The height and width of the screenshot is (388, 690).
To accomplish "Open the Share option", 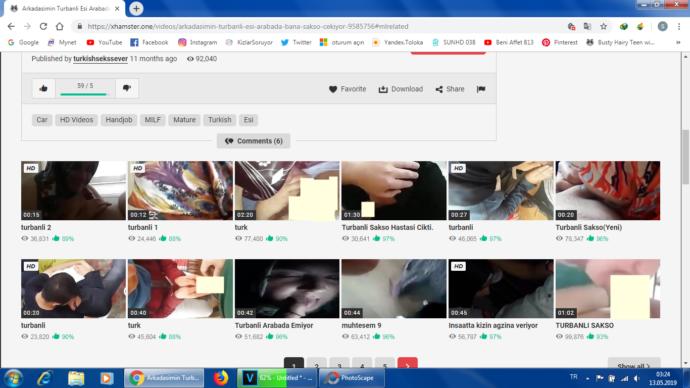I will tap(450, 89).
